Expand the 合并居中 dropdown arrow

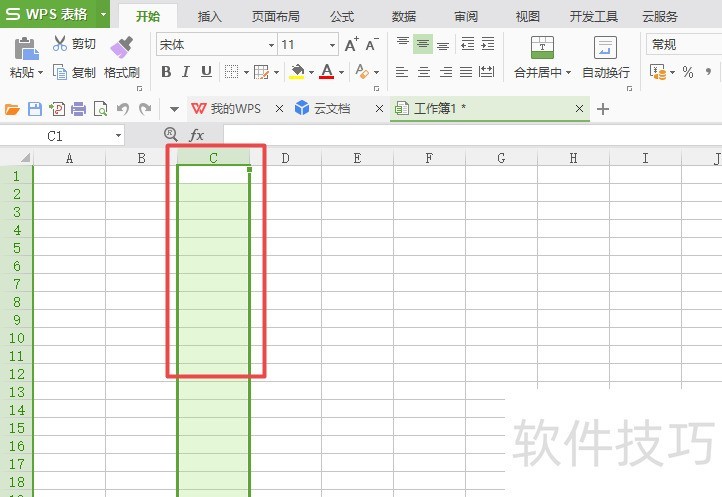[x=568, y=73]
